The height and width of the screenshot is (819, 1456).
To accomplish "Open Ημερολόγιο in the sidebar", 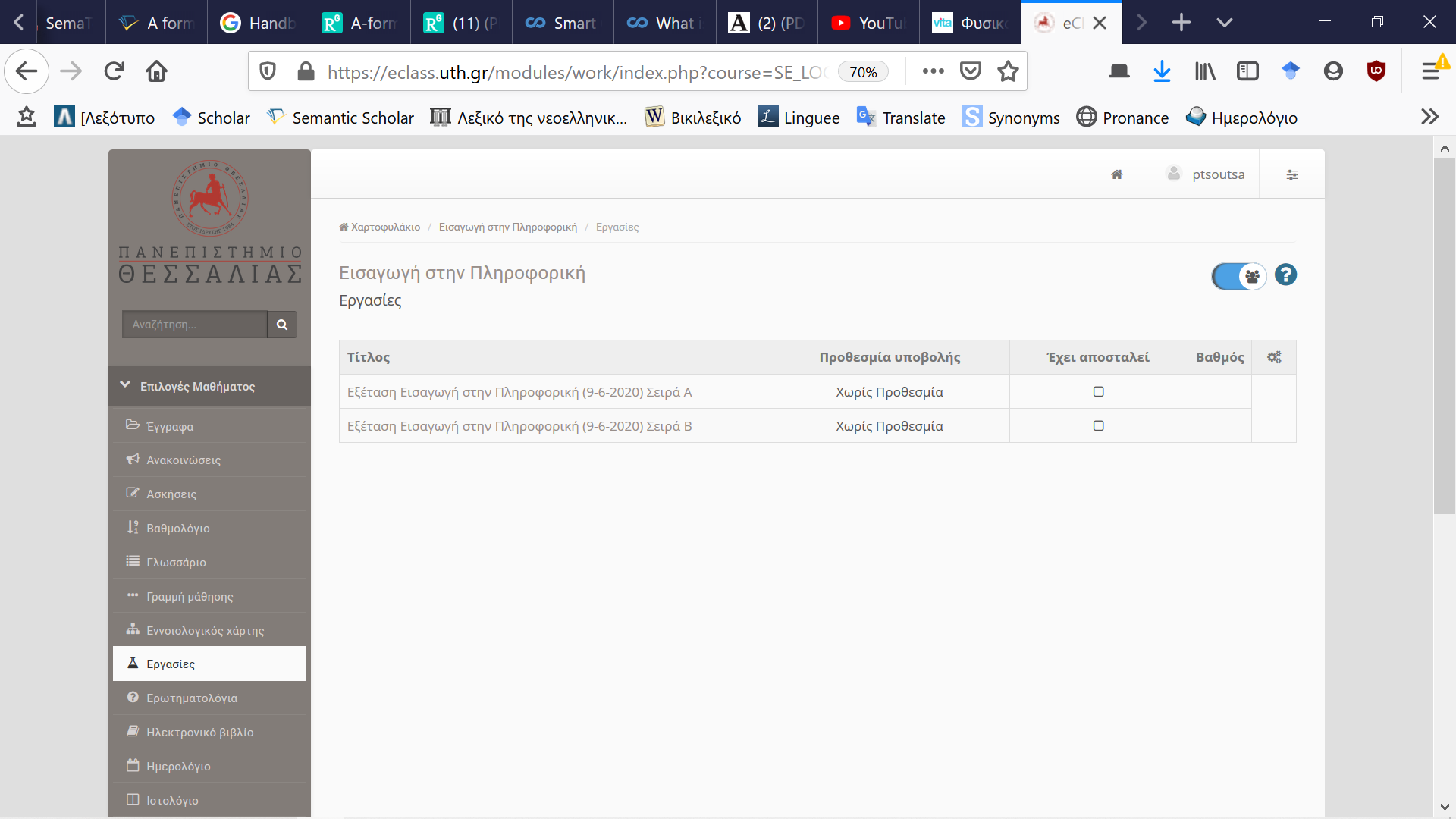I will coord(209,766).
